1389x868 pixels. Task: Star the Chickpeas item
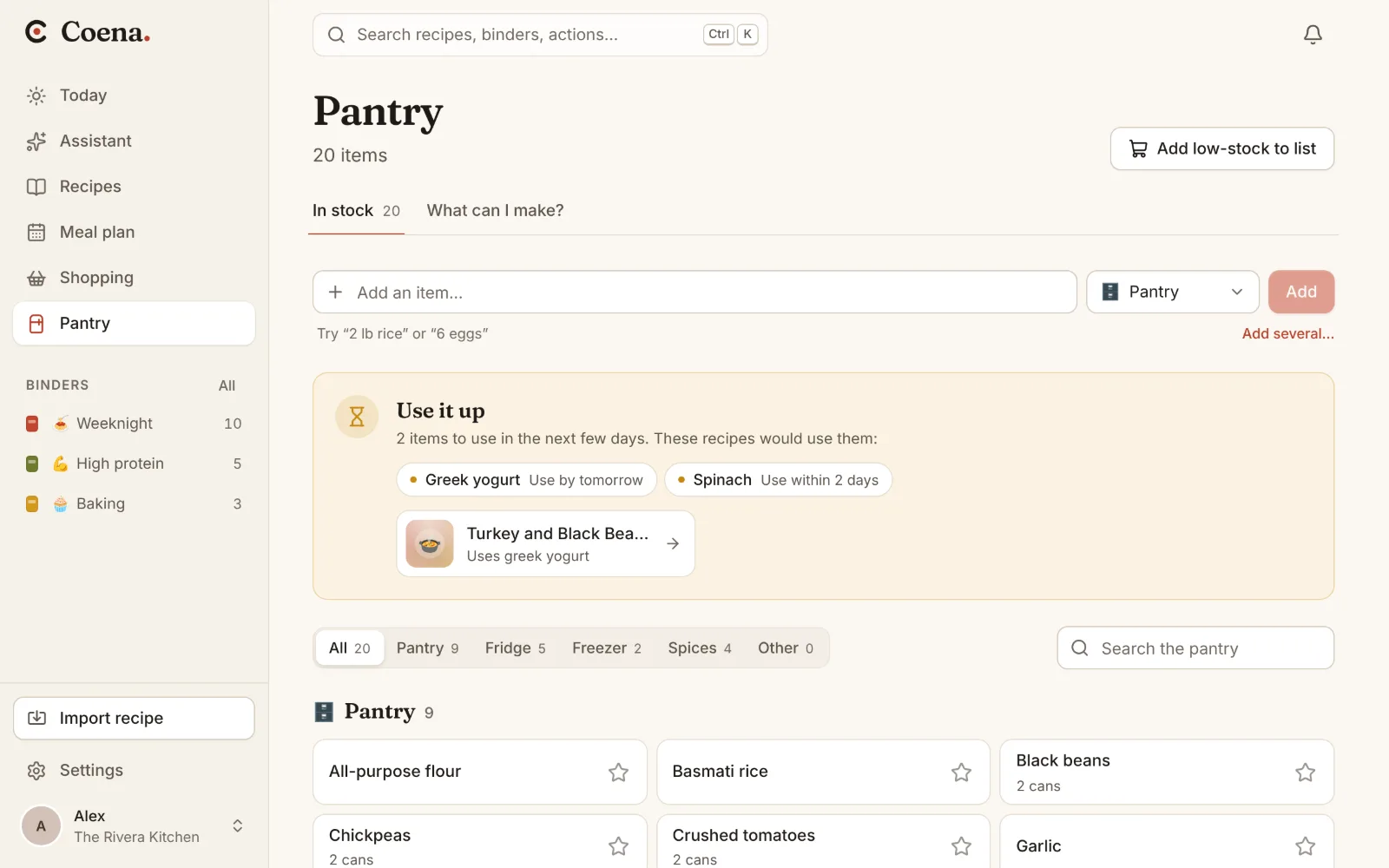(x=618, y=845)
